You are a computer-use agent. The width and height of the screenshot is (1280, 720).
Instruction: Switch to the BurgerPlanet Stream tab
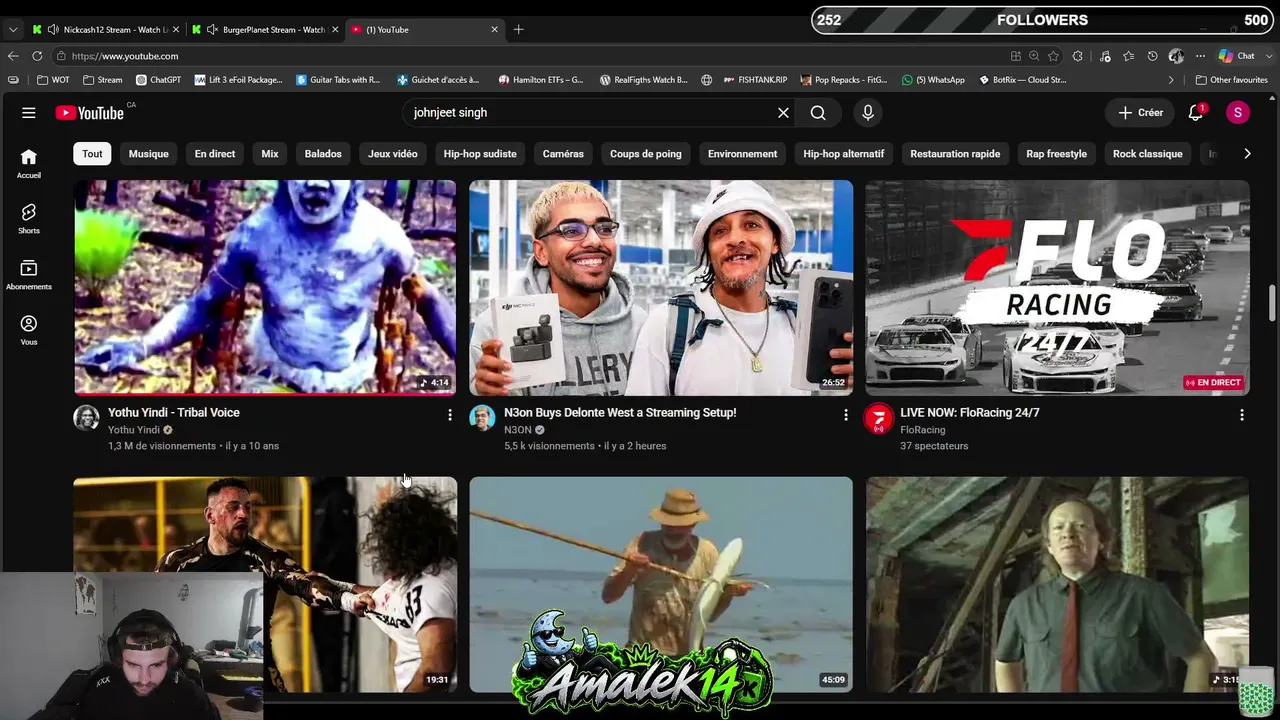click(266, 29)
